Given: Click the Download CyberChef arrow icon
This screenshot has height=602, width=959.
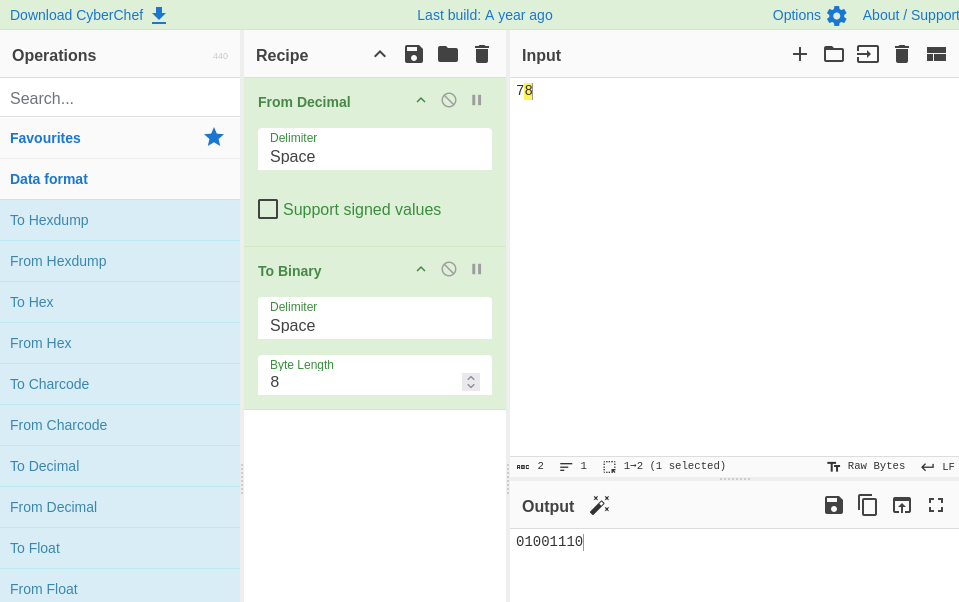Looking at the screenshot, I should (x=159, y=15).
